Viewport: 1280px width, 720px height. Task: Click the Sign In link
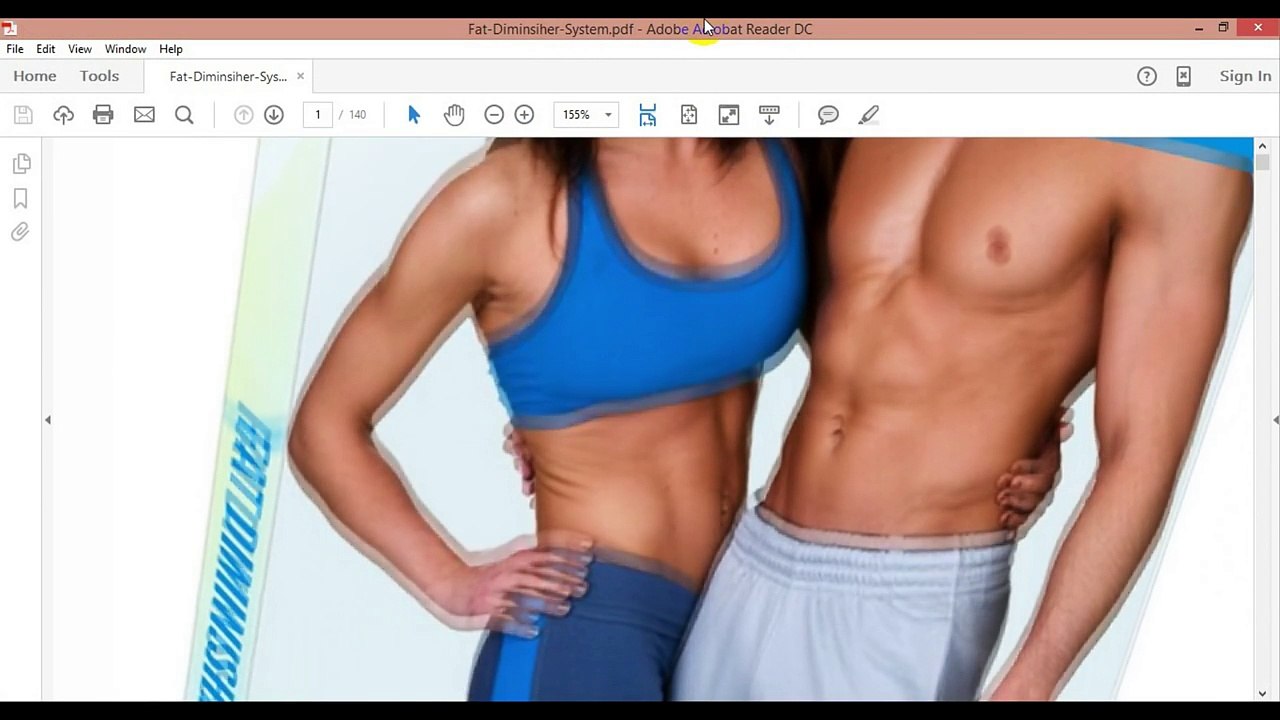coord(1245,76)
